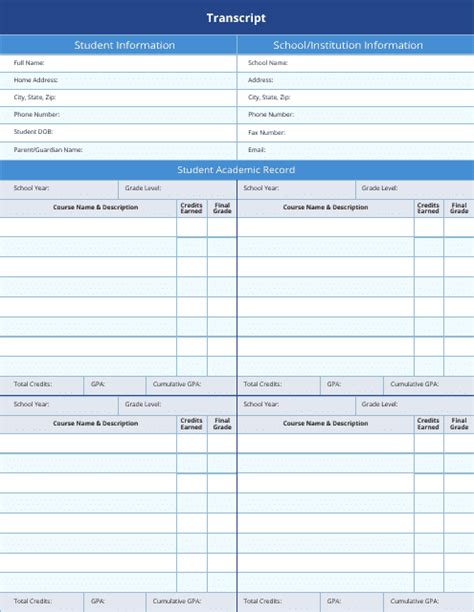The image size is (474, 612).
Task: Click Cumulative GPA field in bottom-left block
Action: click(191, 602)
